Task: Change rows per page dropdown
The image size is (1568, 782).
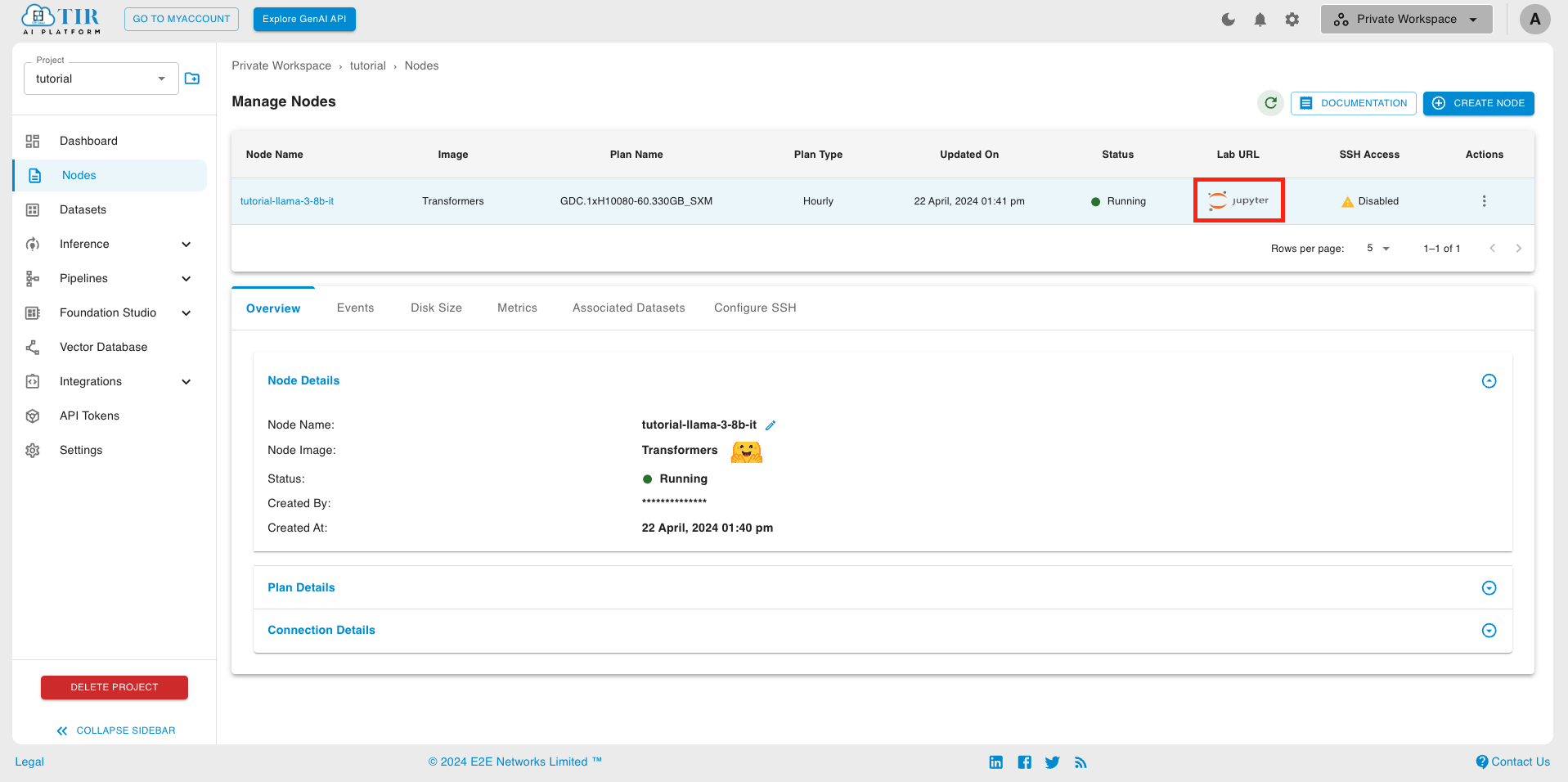Action: [1378, 248]
